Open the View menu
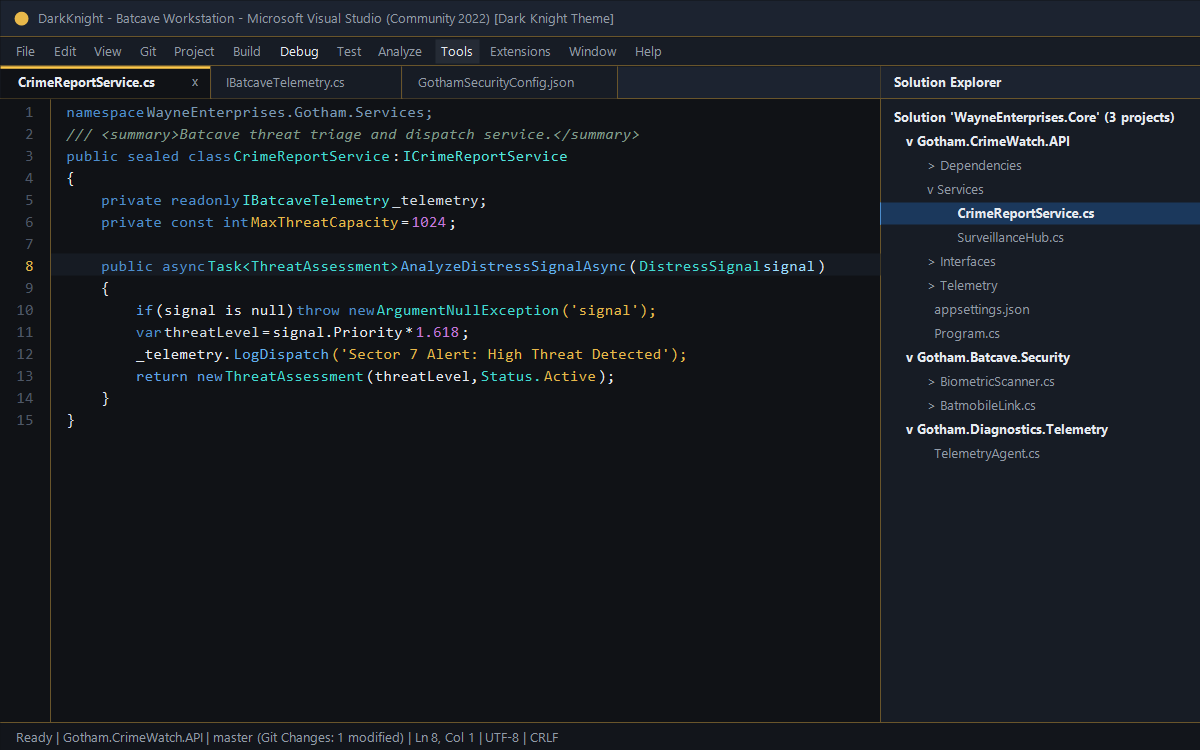Screen dimensions: 1200x750 click(108, 51)
